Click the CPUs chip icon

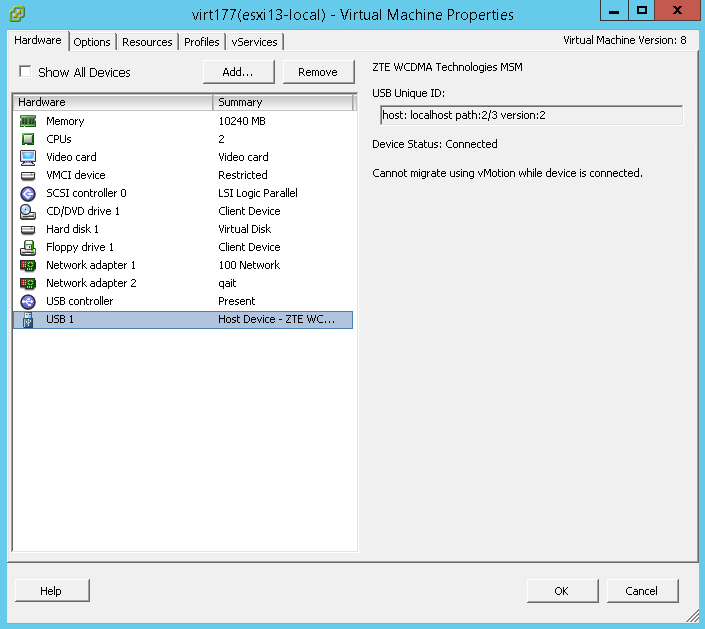(28, 139)
